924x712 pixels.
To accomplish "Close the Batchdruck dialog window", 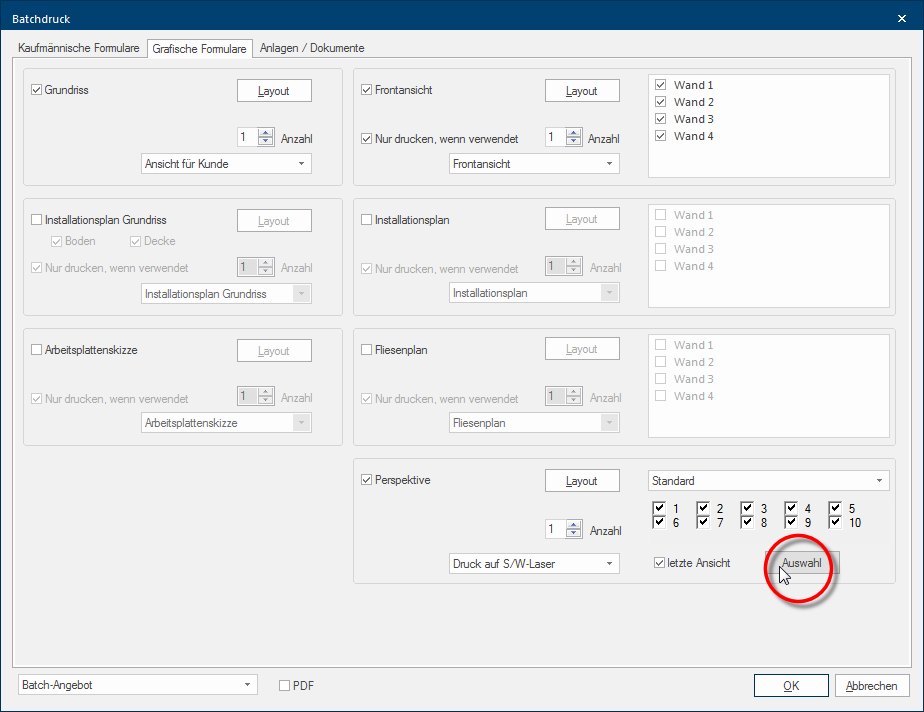I will tap(902, 19).
